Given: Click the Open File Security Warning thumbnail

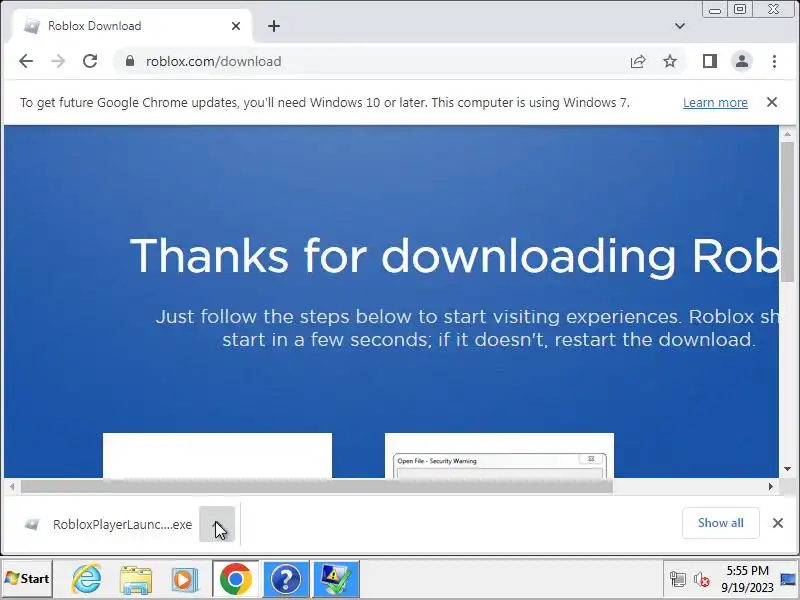Looking at the screenshot, I should point(499,456).
